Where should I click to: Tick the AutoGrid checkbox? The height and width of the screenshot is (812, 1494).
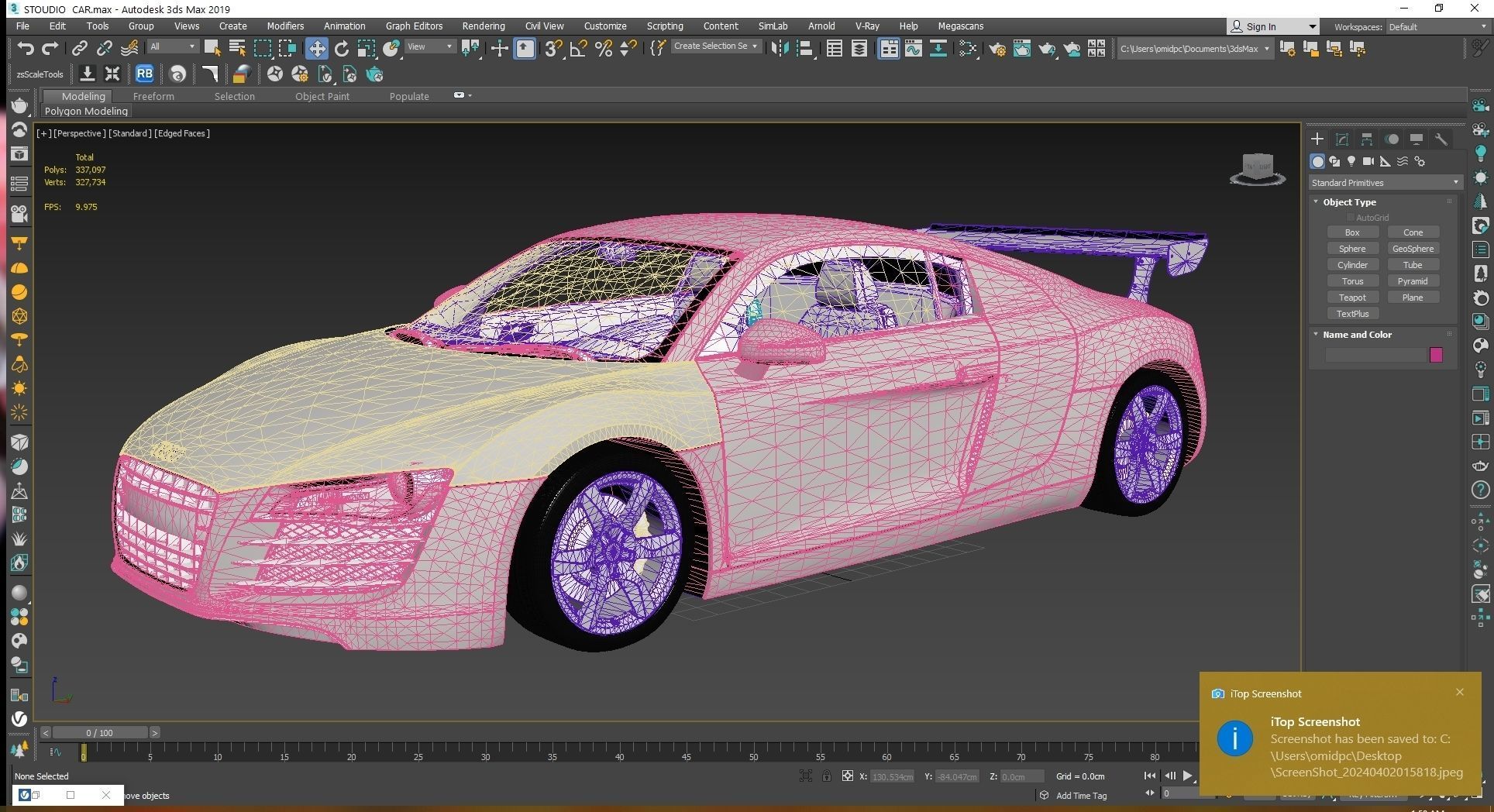coord(1350,218)
